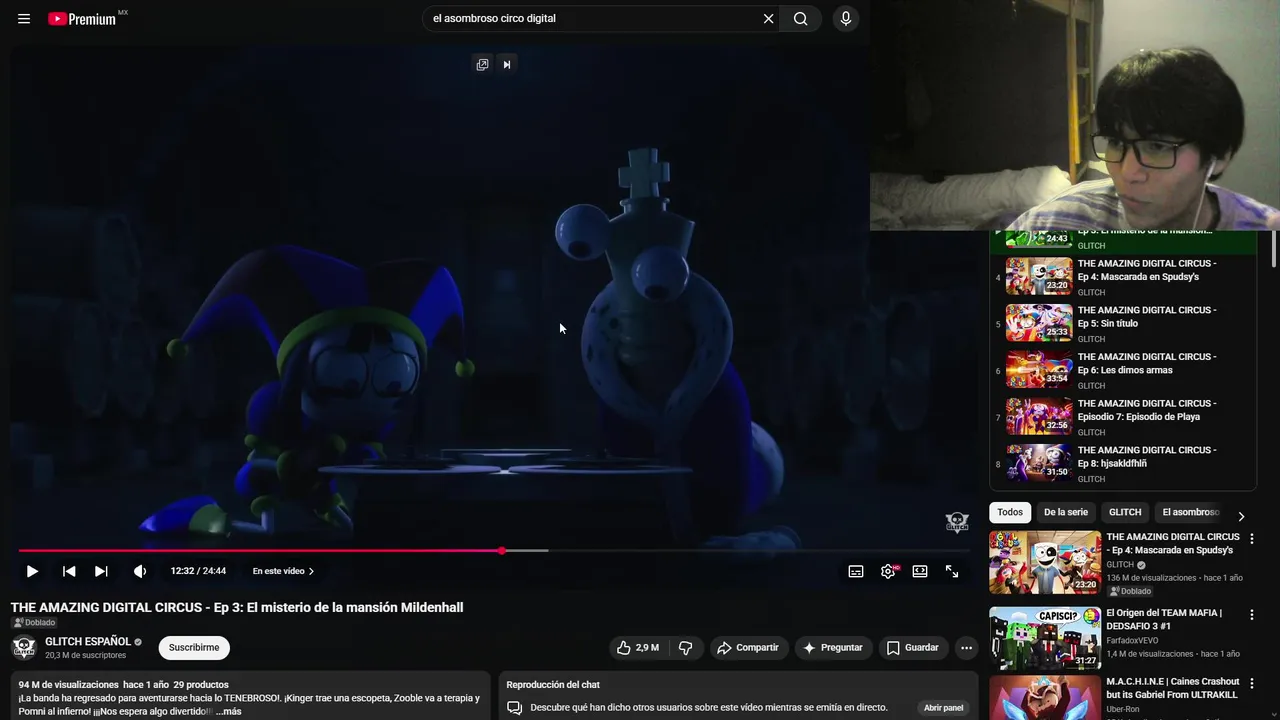1280x720 pixels.
Task: Mute the video volume
Action: tap(140, 571)
